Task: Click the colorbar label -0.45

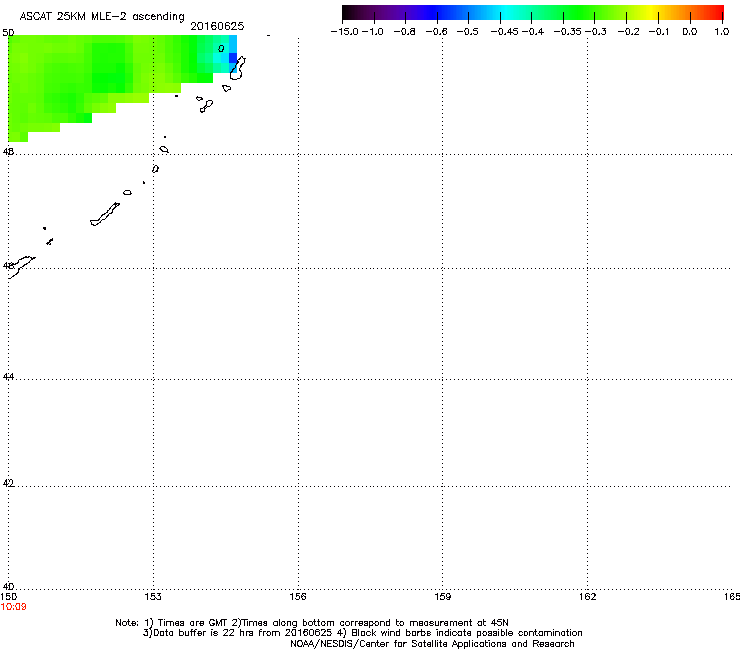Action: point(504,32)
